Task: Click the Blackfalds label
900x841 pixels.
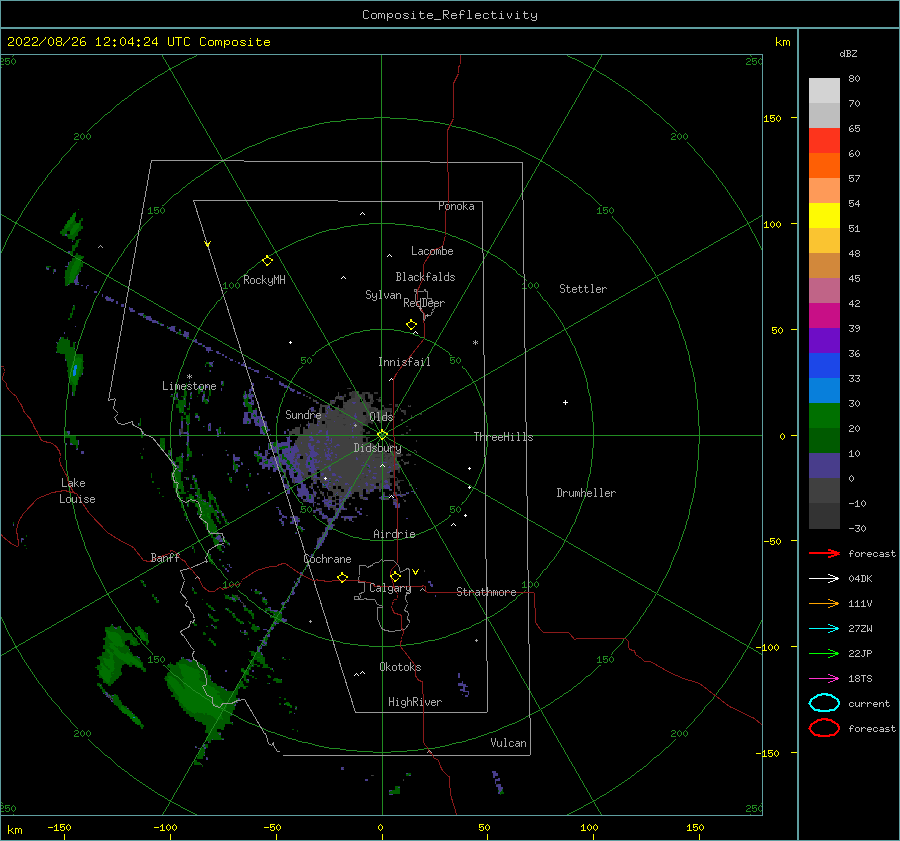Action: coord(425,277)
